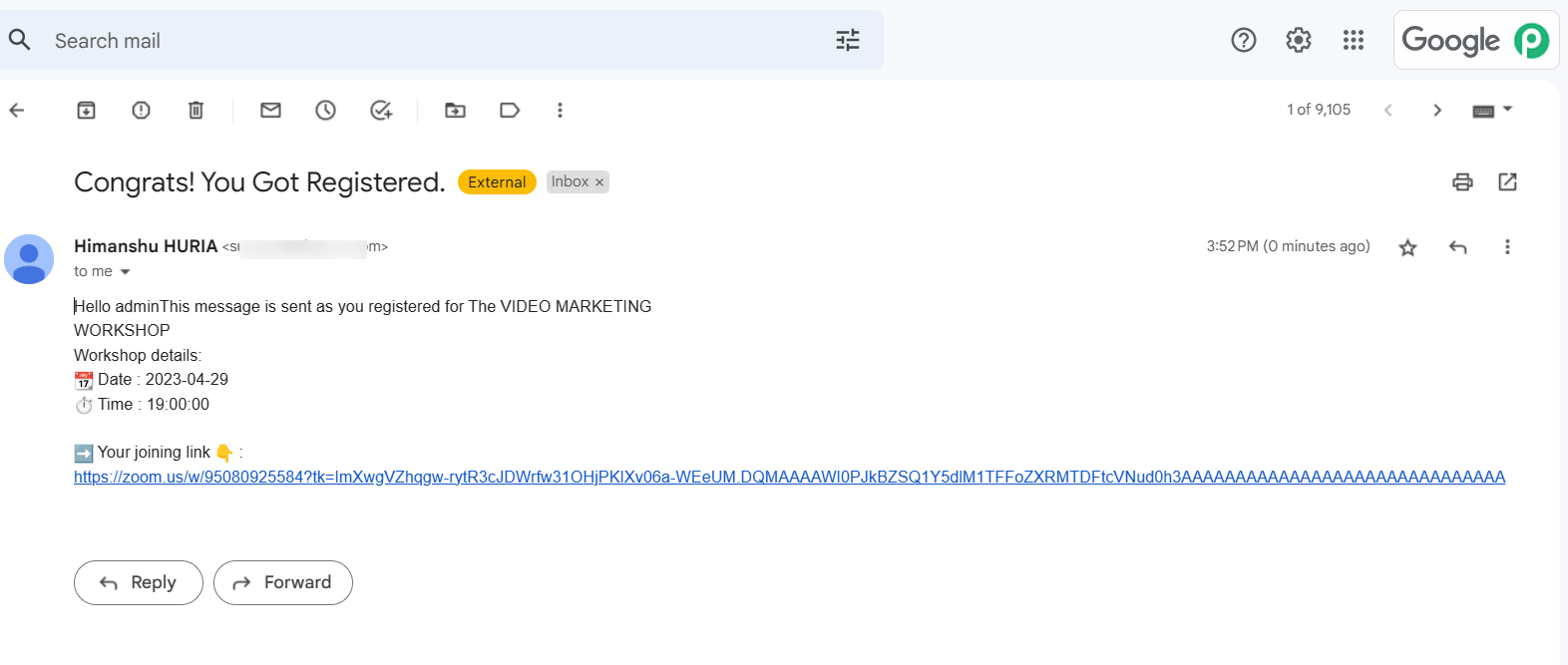1568x665 pixels.
Task: Open input tools keyboard dropdown
Action: (1493, 110)
